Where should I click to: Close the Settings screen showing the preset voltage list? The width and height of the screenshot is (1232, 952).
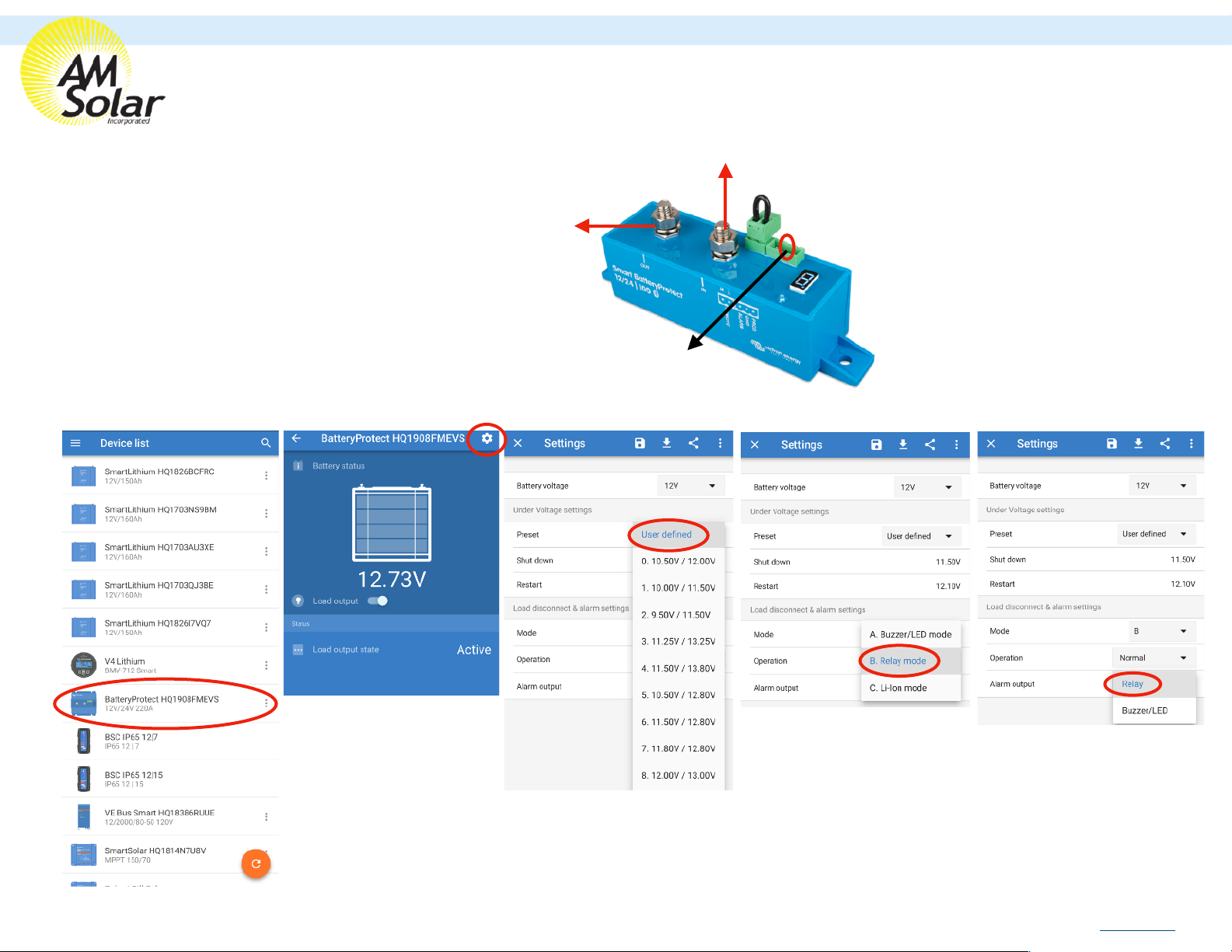coord(518,443)
